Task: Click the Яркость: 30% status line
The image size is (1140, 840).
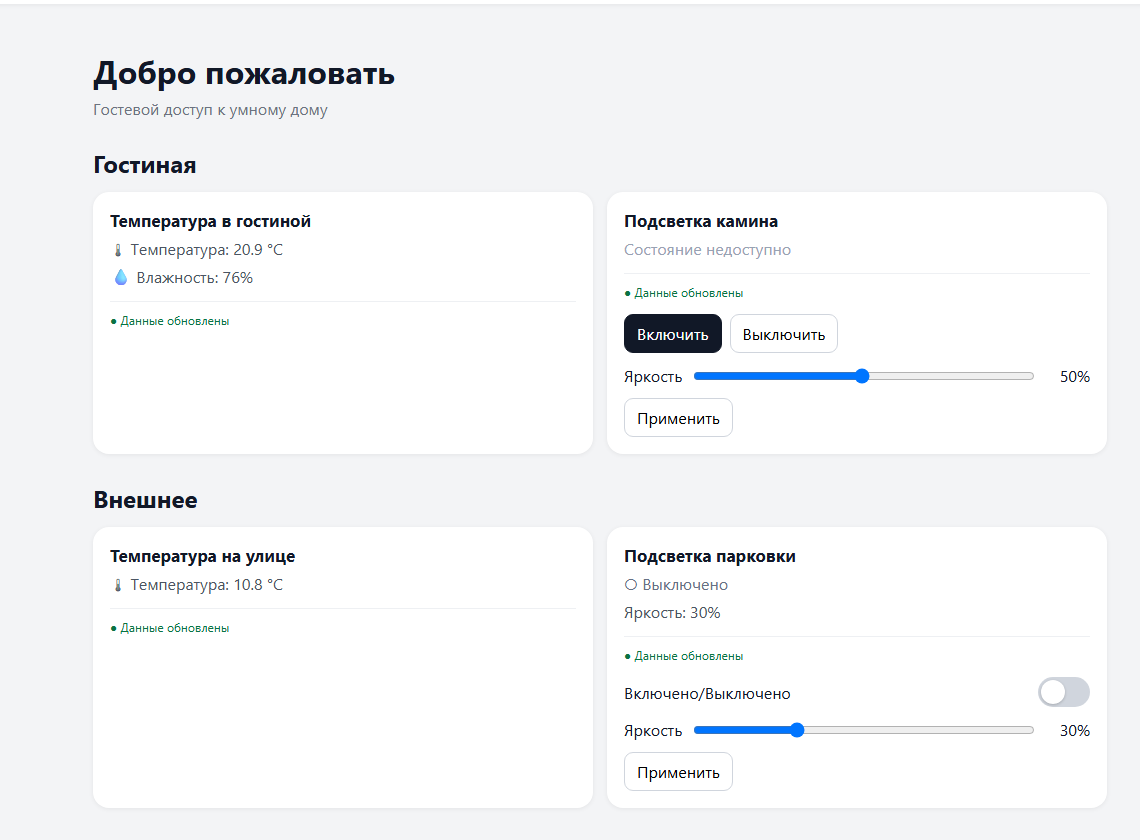Action: click(672, 613)
